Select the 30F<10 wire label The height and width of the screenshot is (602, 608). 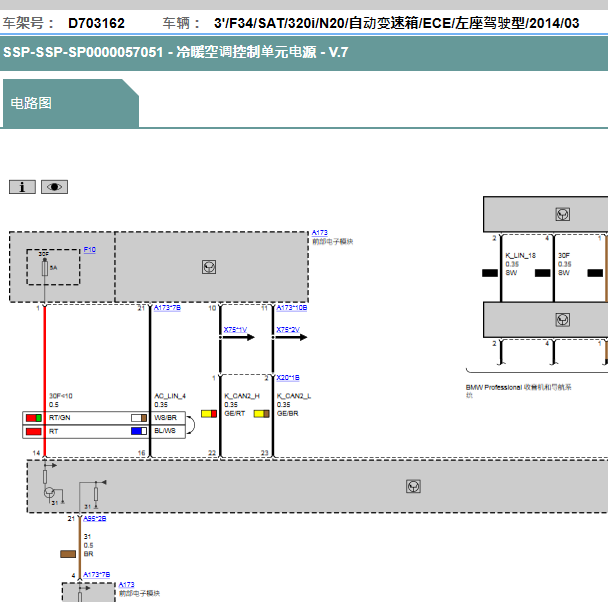pos(60,396)
